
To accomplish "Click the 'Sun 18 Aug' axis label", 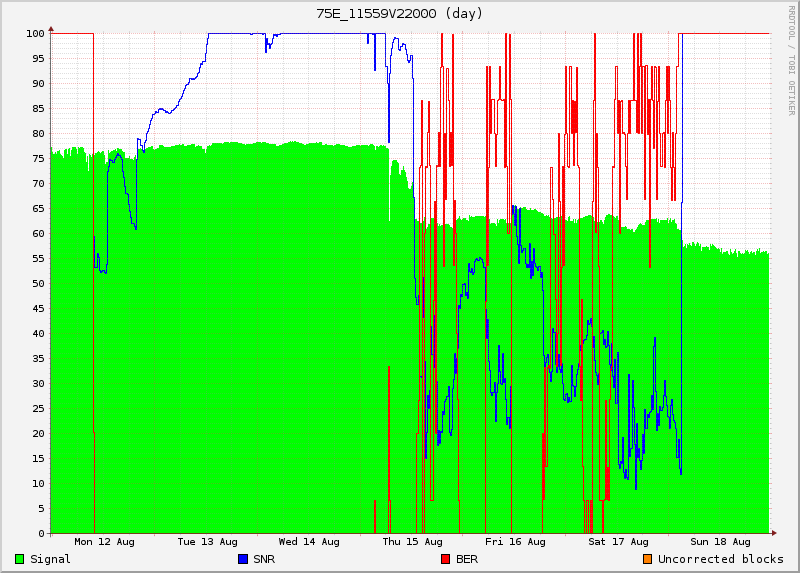I will click(720, 542).
